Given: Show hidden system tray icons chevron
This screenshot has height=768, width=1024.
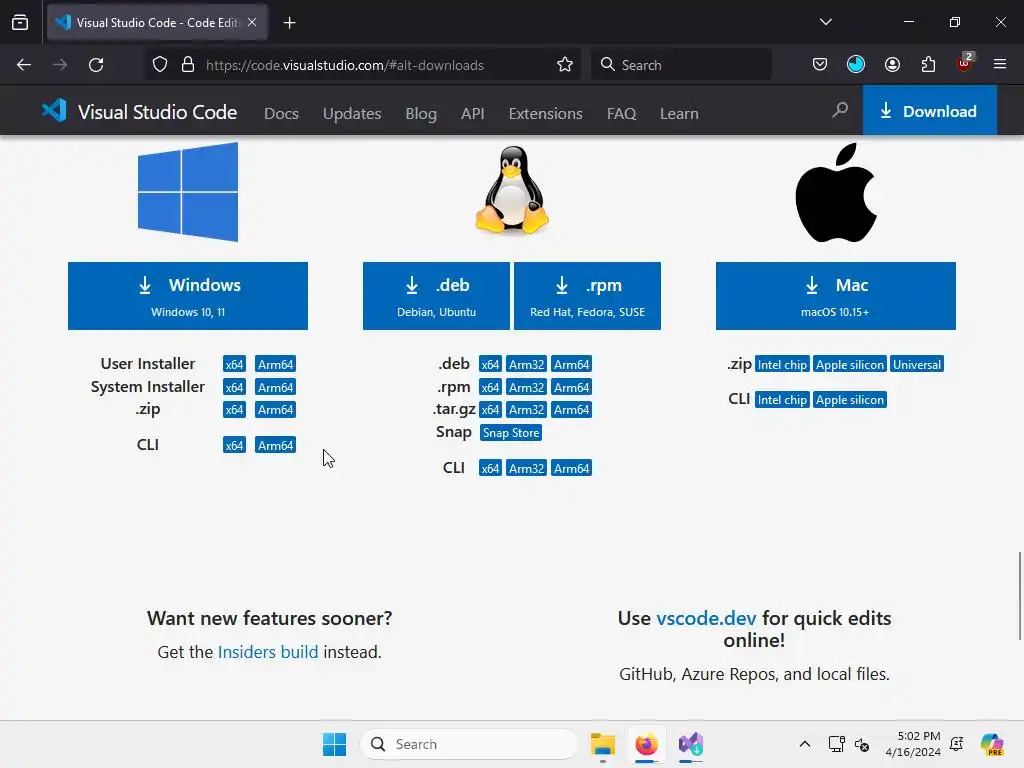Looking at the screenshot, I should pyautogui.click(x=805, y=744).
